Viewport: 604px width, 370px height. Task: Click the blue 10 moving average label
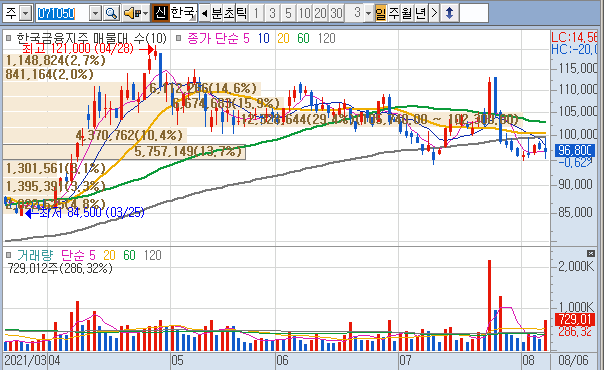click(x=264, y=39)
